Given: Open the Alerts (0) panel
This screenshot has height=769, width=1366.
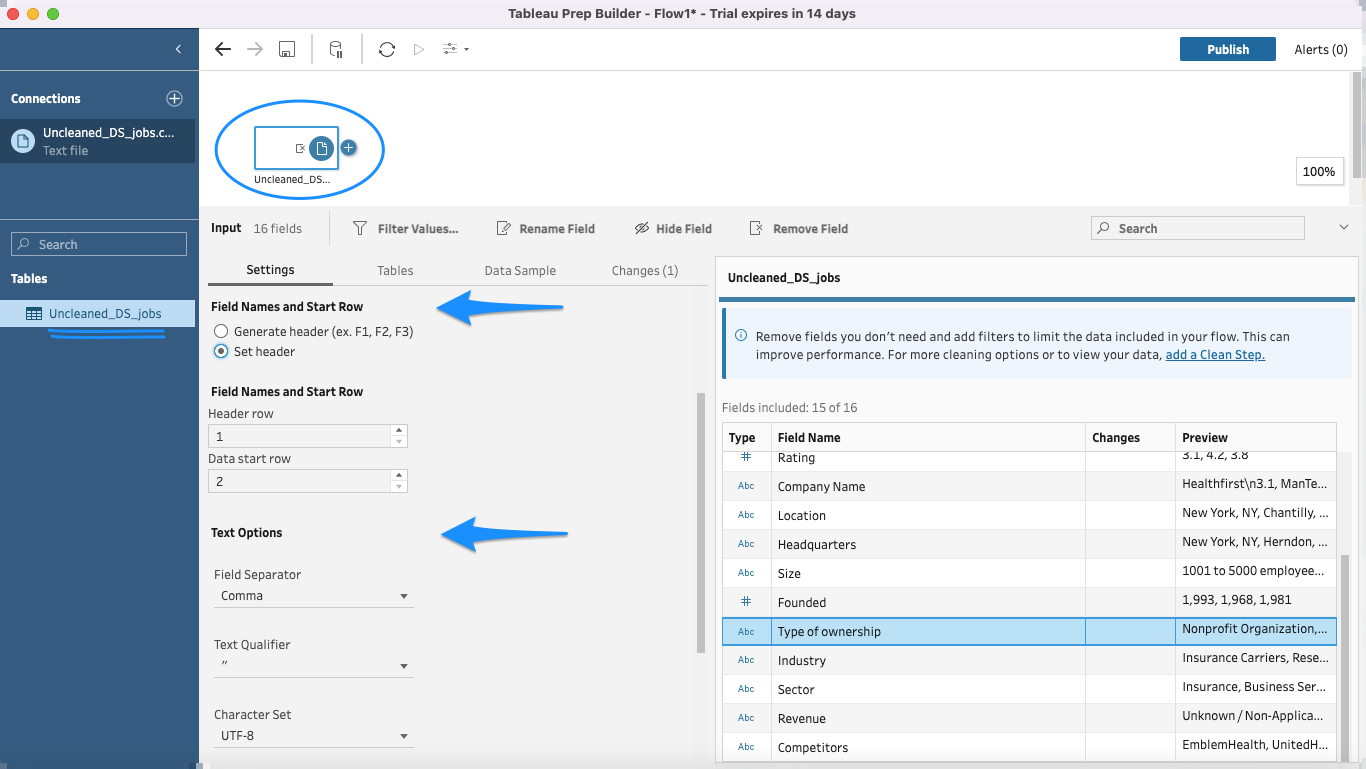Looking at the screenshot, I should 1321,49.
